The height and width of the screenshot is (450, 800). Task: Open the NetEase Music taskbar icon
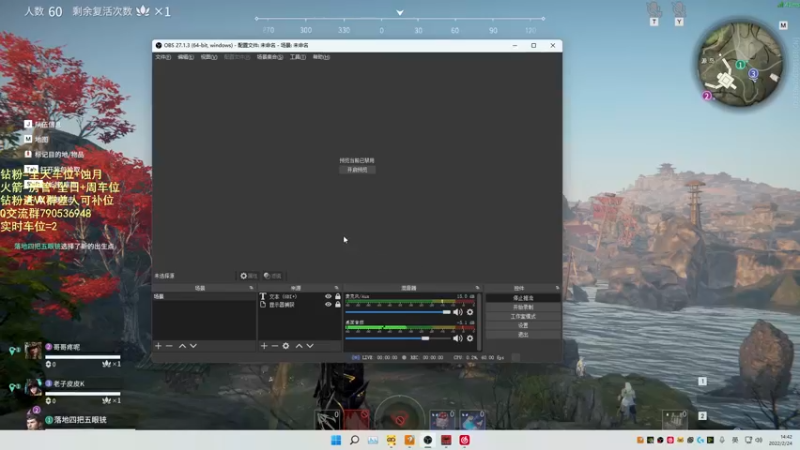click(464, 440)
